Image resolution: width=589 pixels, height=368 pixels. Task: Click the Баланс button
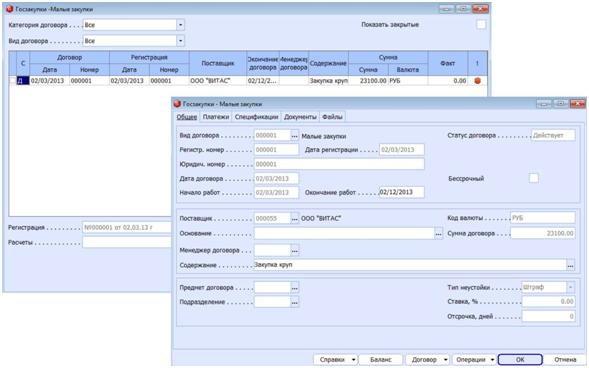tap(381, 360)
